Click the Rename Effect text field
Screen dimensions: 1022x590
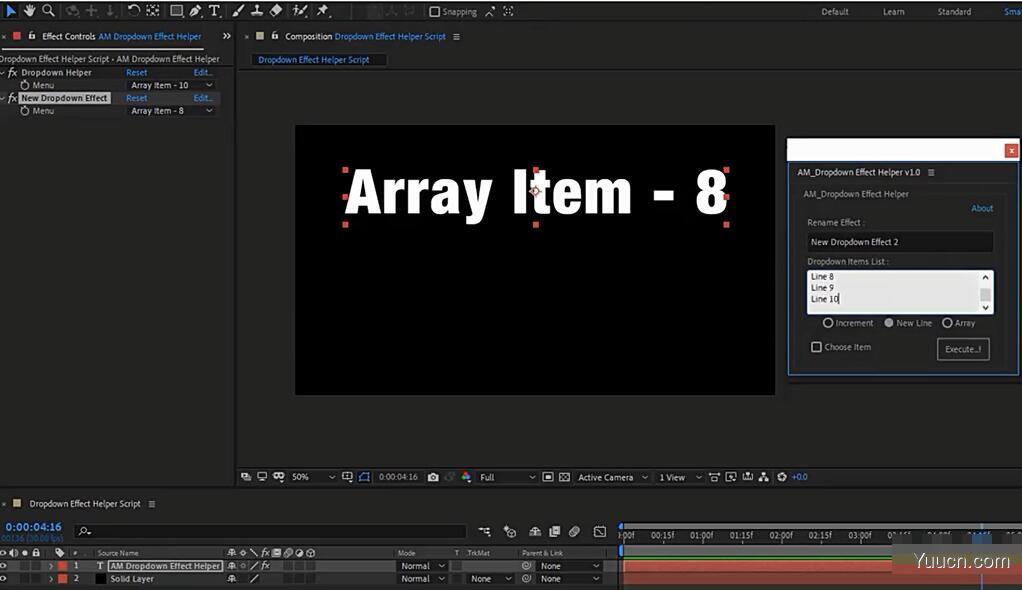point(899,242)
